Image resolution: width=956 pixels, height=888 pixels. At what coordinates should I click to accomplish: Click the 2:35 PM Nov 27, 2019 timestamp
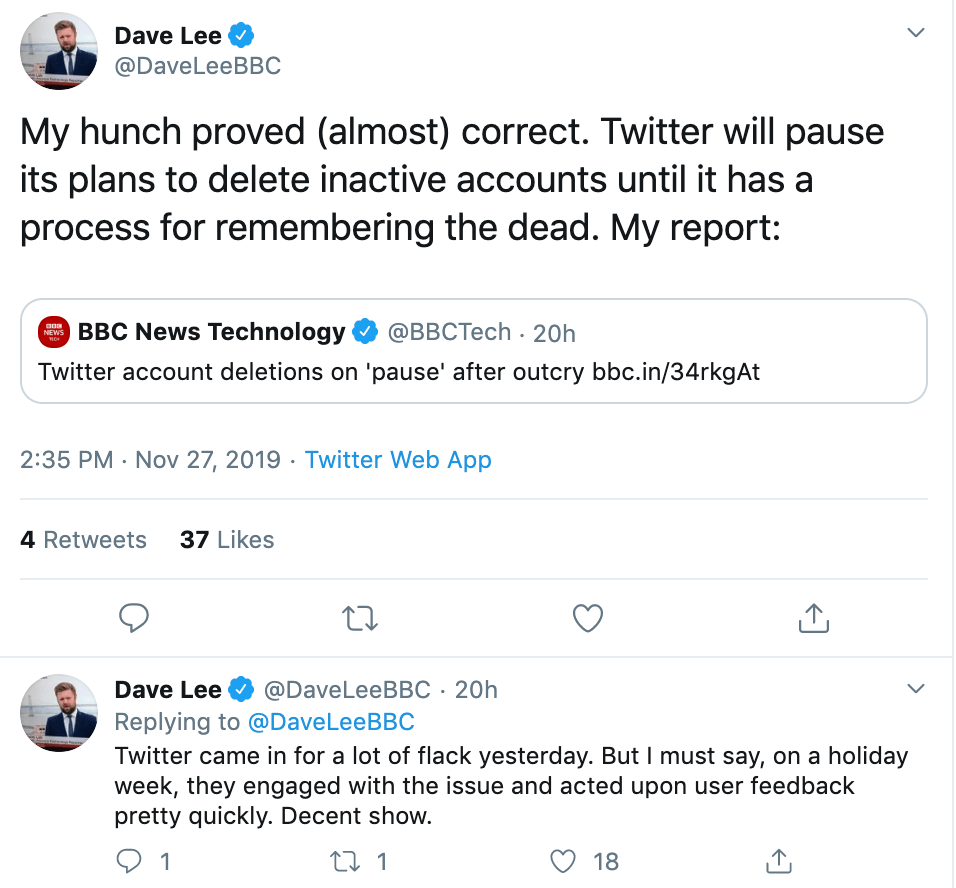pyautogui.click(x=150, y=460)
